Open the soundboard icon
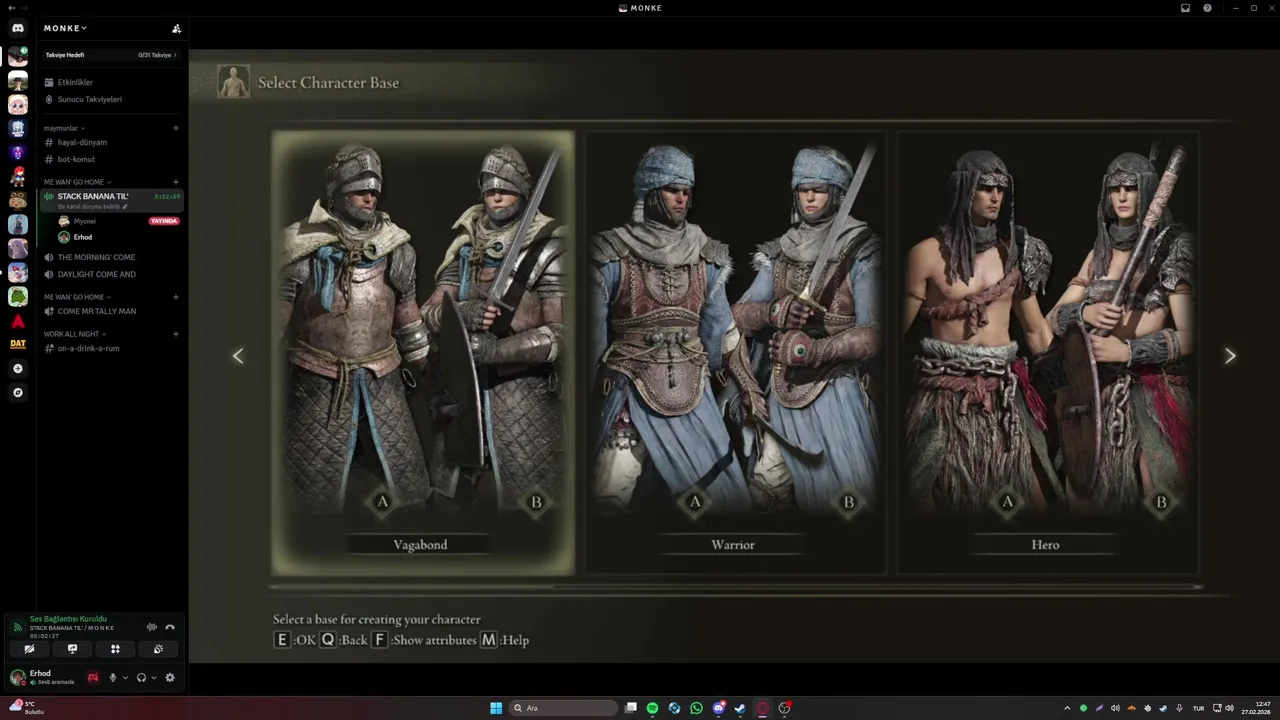Screen dimensions: 1280x720 click(x=158, y=649)
